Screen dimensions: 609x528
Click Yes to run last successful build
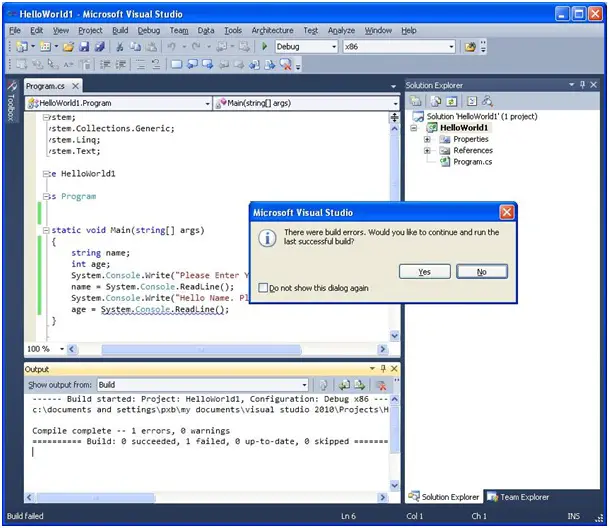(x=425, y=272)
